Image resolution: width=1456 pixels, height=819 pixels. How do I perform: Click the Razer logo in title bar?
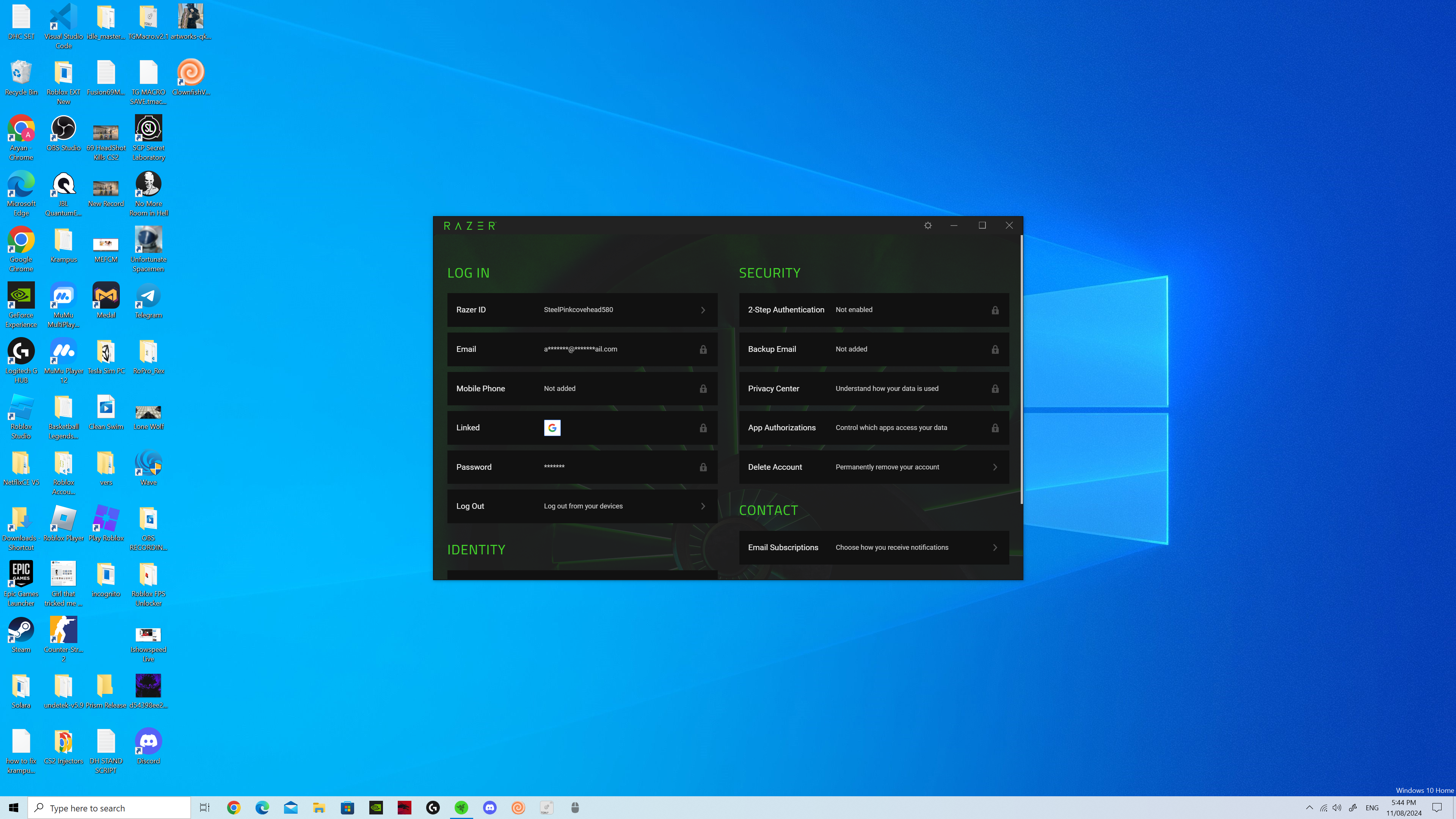click(x=469, y=226)
